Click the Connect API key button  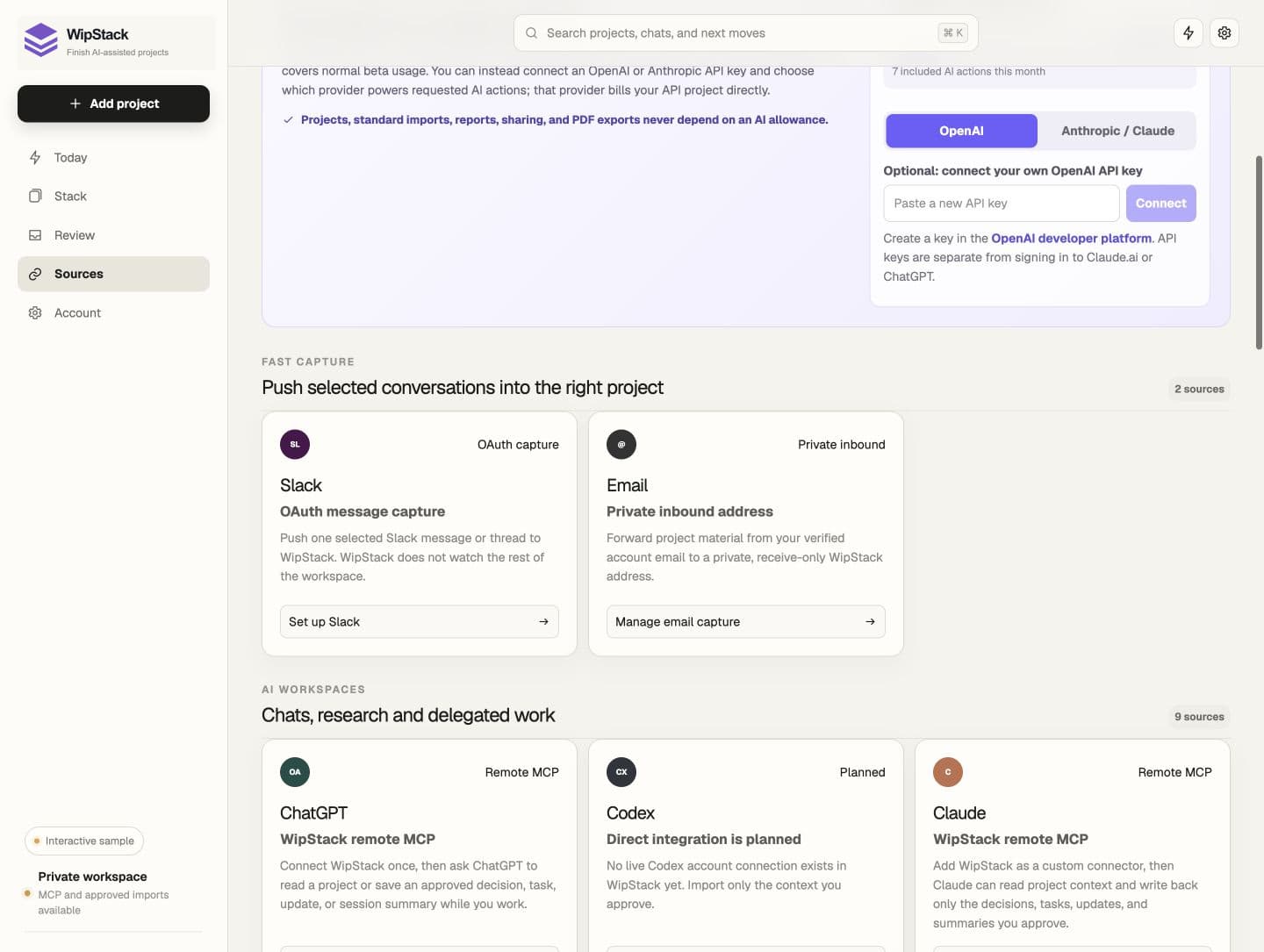point(1160,203)
